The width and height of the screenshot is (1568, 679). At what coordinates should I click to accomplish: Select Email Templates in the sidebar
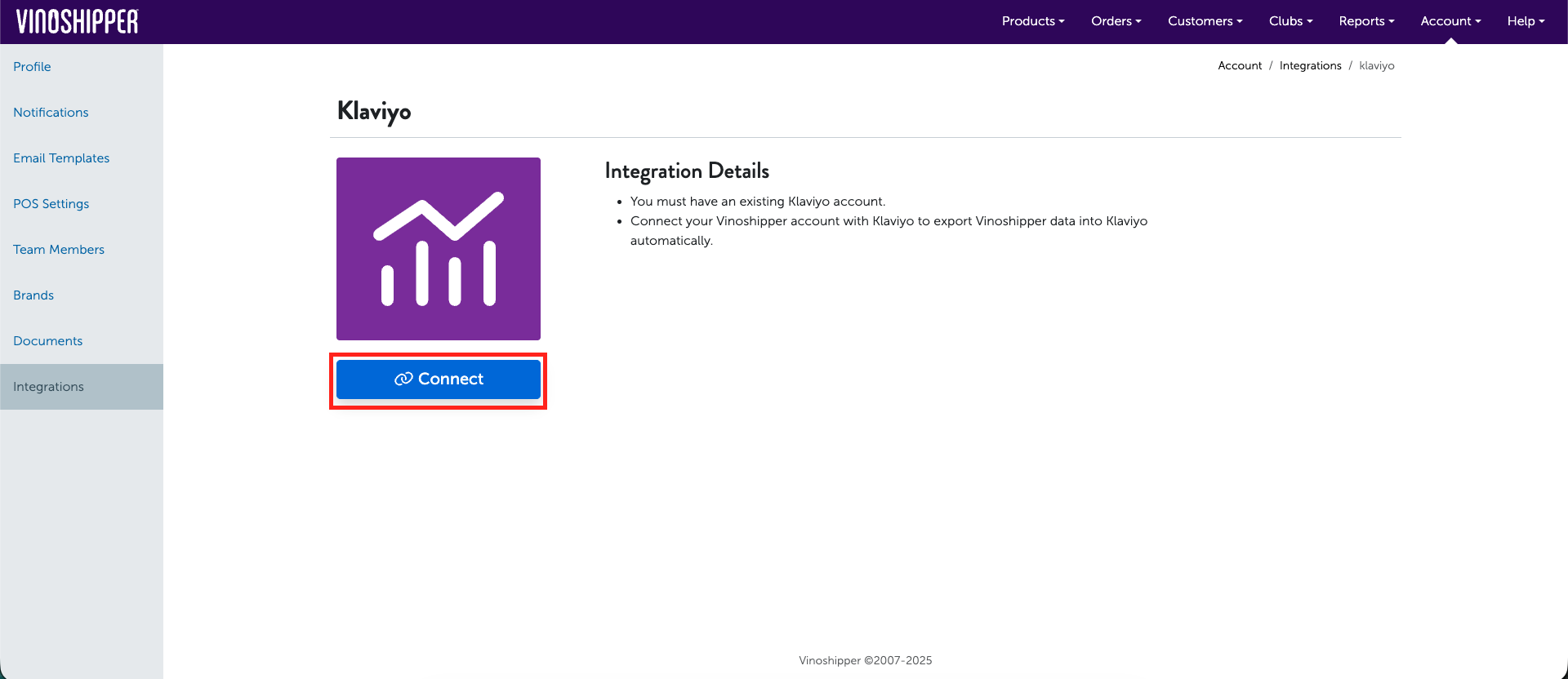[x=82, y=158]
